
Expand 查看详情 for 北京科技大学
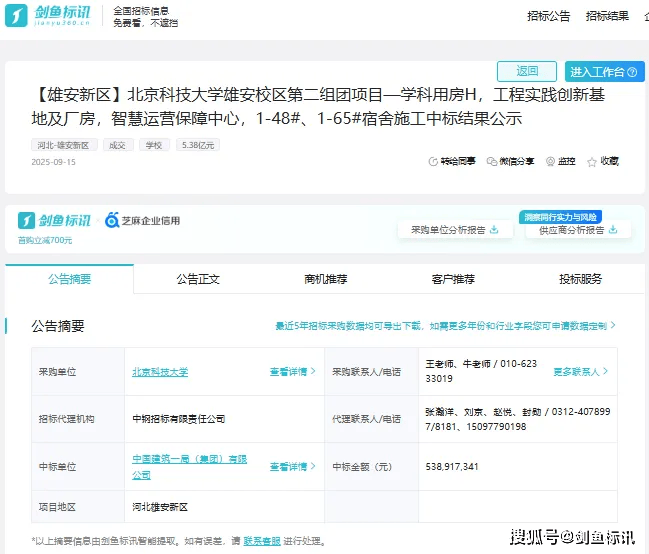click(x=292, y=372)
